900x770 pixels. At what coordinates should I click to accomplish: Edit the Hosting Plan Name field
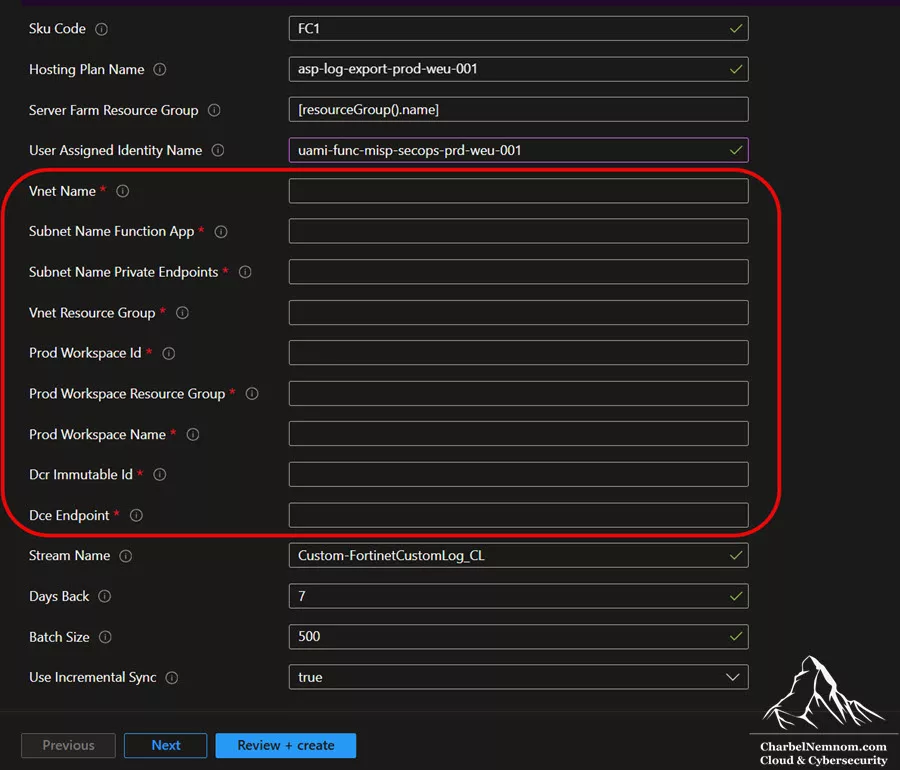(518, 69)
